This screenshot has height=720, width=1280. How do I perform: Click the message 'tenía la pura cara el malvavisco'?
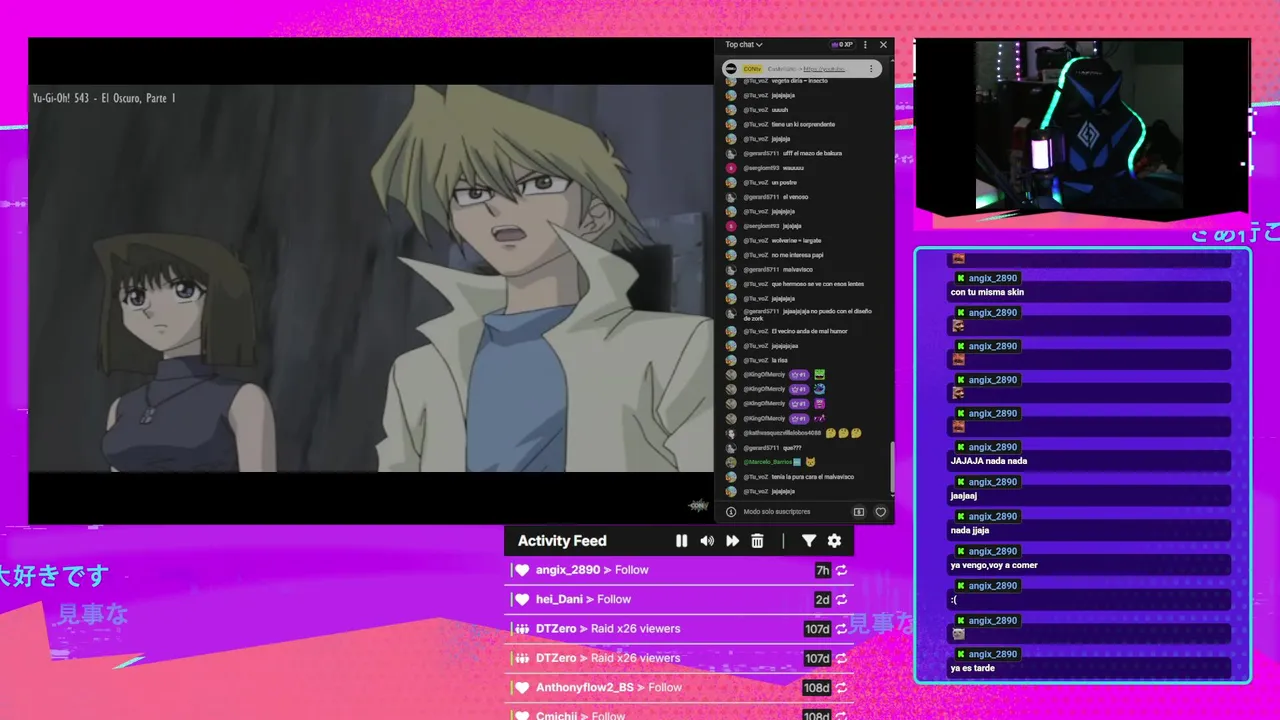pos(812,477)
